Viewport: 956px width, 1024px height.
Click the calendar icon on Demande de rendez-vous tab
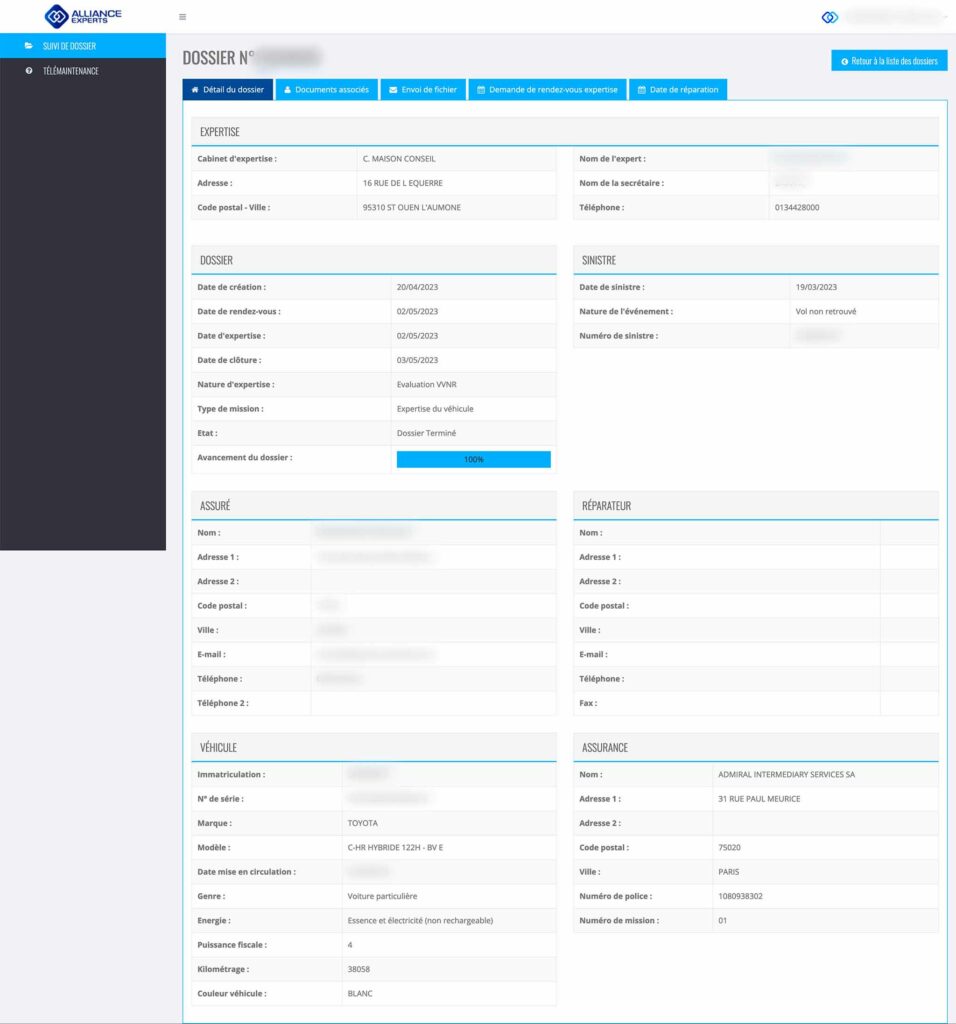[x=481, y=90]
